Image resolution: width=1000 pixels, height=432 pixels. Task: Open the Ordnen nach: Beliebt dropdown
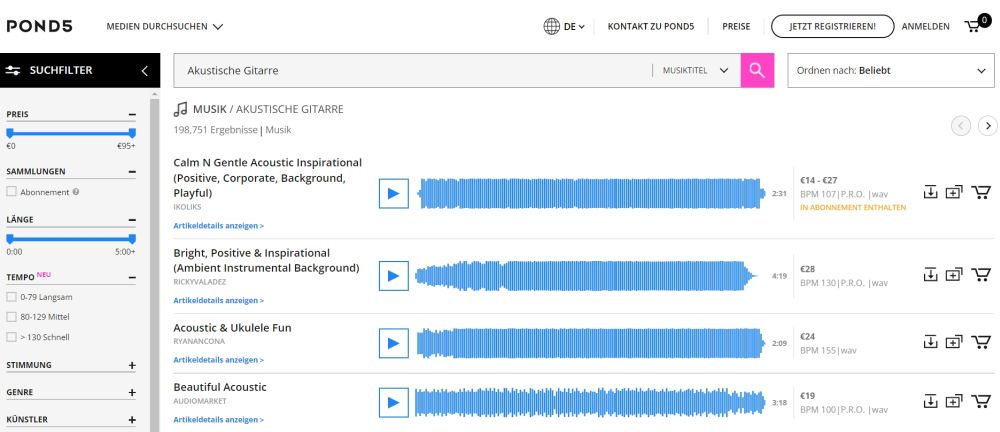[891, 70]
